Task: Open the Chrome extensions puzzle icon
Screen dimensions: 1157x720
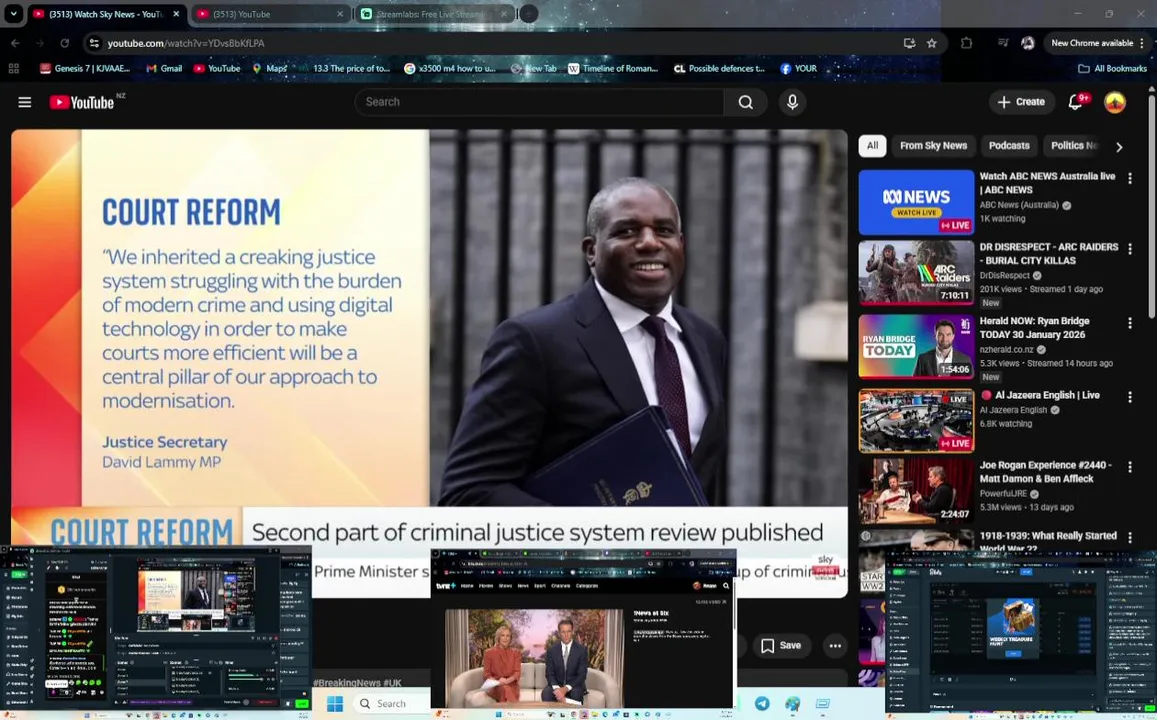Action: [967, 43]
